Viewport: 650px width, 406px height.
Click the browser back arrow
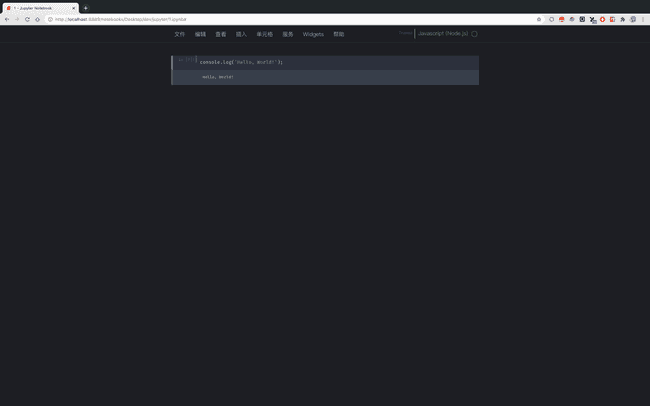tap(7, 19)
